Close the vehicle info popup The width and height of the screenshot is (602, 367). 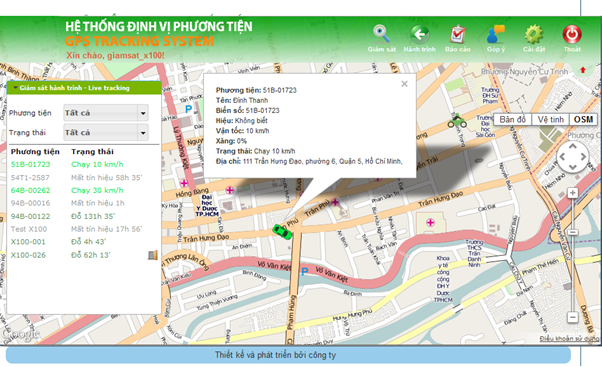pos(404,84)
